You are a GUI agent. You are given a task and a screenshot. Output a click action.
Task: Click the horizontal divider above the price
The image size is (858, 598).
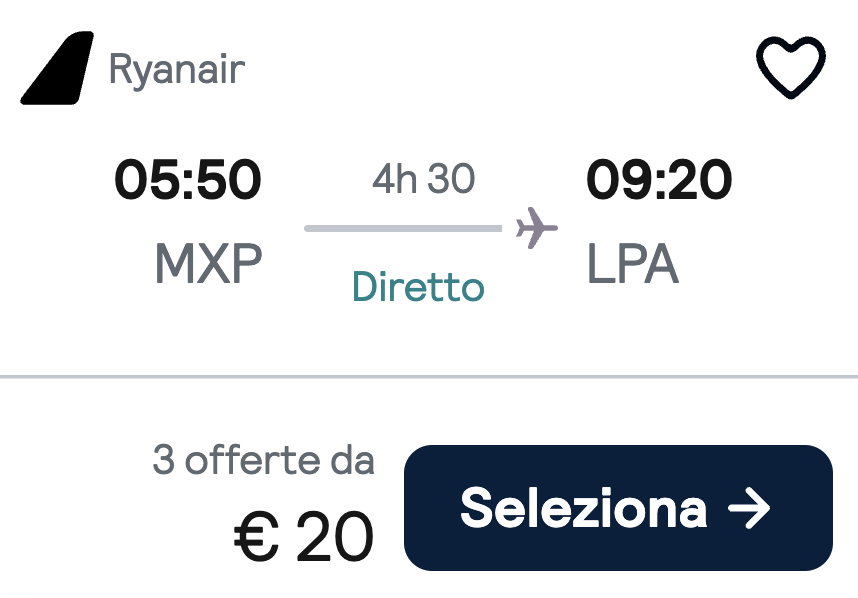click(x=429, y=376)
